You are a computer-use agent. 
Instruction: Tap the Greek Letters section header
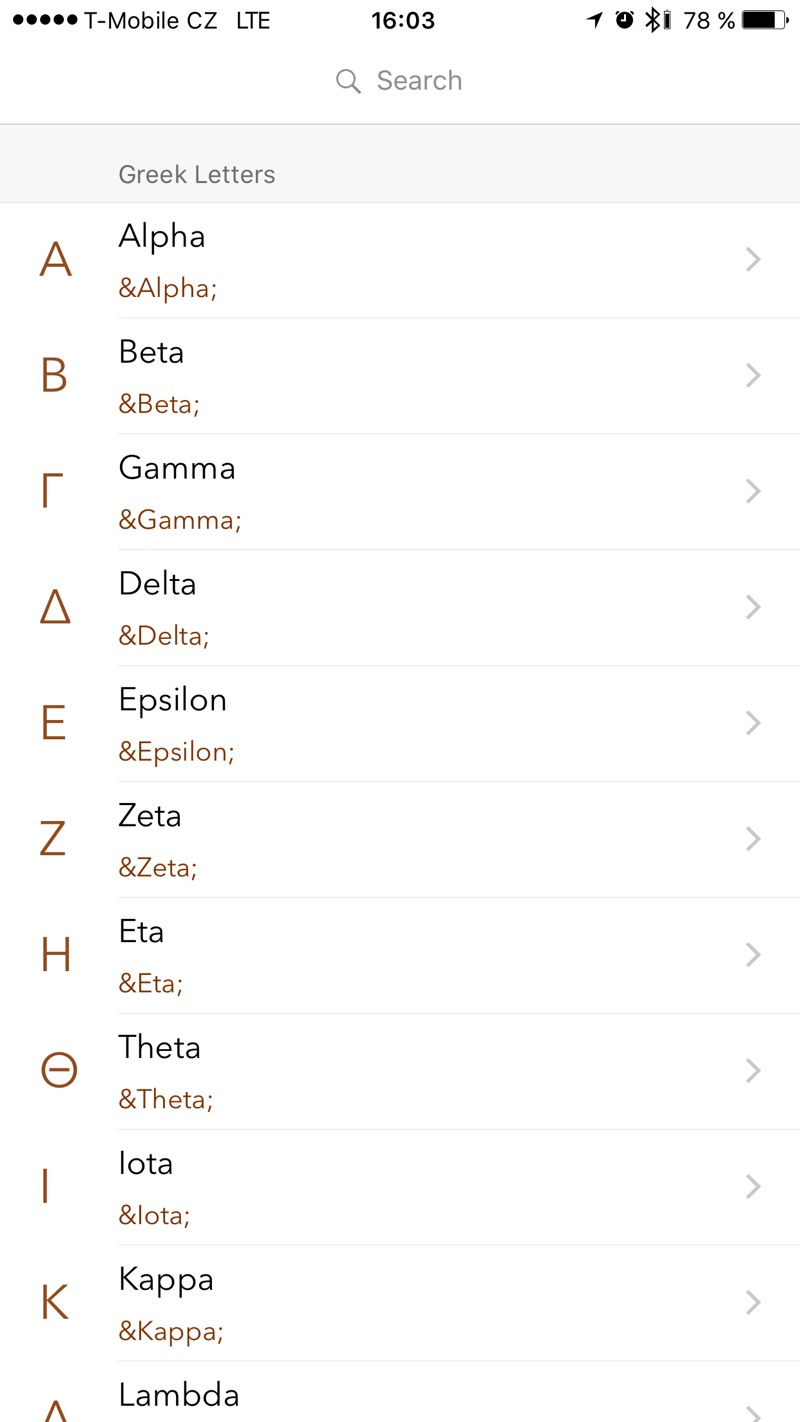pos(197,174)
